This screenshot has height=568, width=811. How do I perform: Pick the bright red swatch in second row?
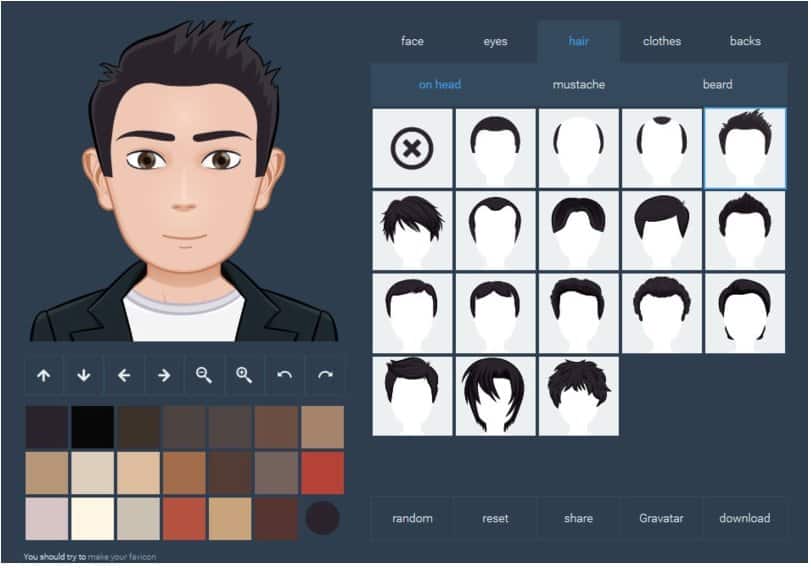[x=323, y=473]
